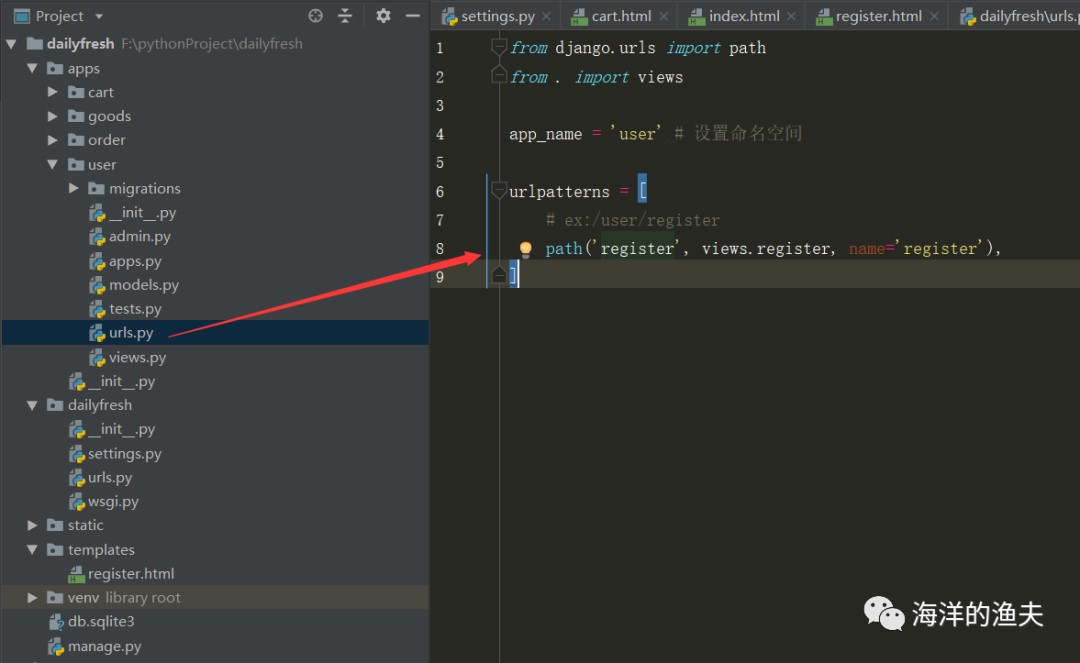The width and height of the screenshot is (1080, 663).
Task: Select apps.py in the project tree
Action: tap(135, 261)
